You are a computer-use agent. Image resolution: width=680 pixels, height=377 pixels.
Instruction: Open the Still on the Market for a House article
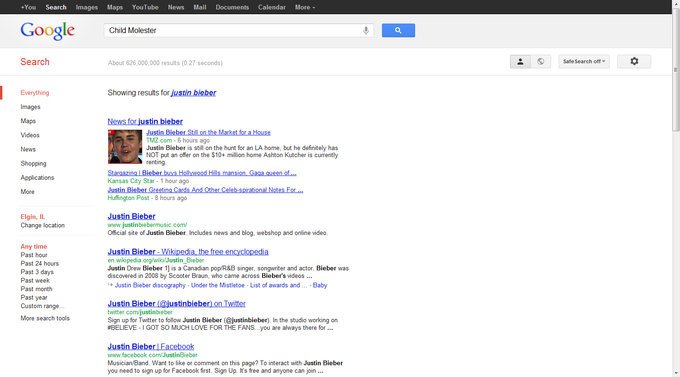208,132
